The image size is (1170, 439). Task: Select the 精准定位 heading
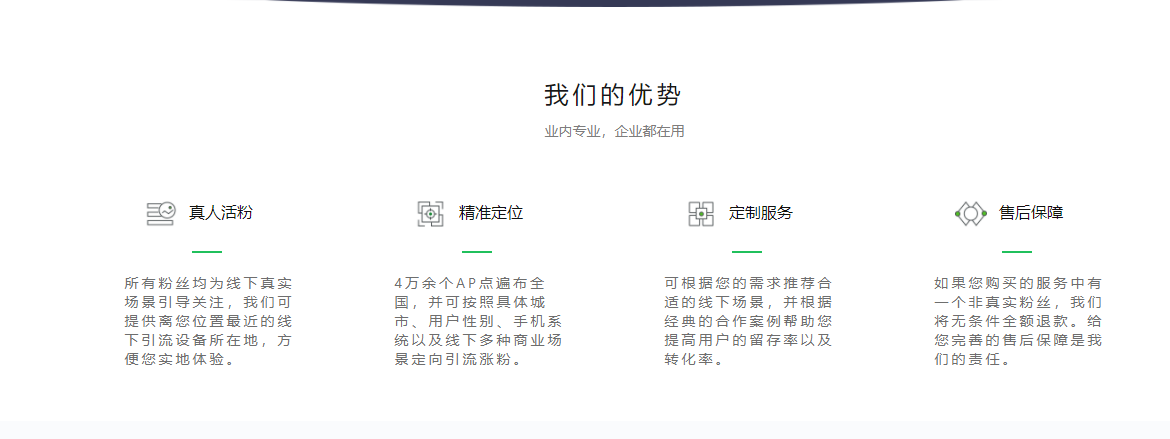coord(491,213)
